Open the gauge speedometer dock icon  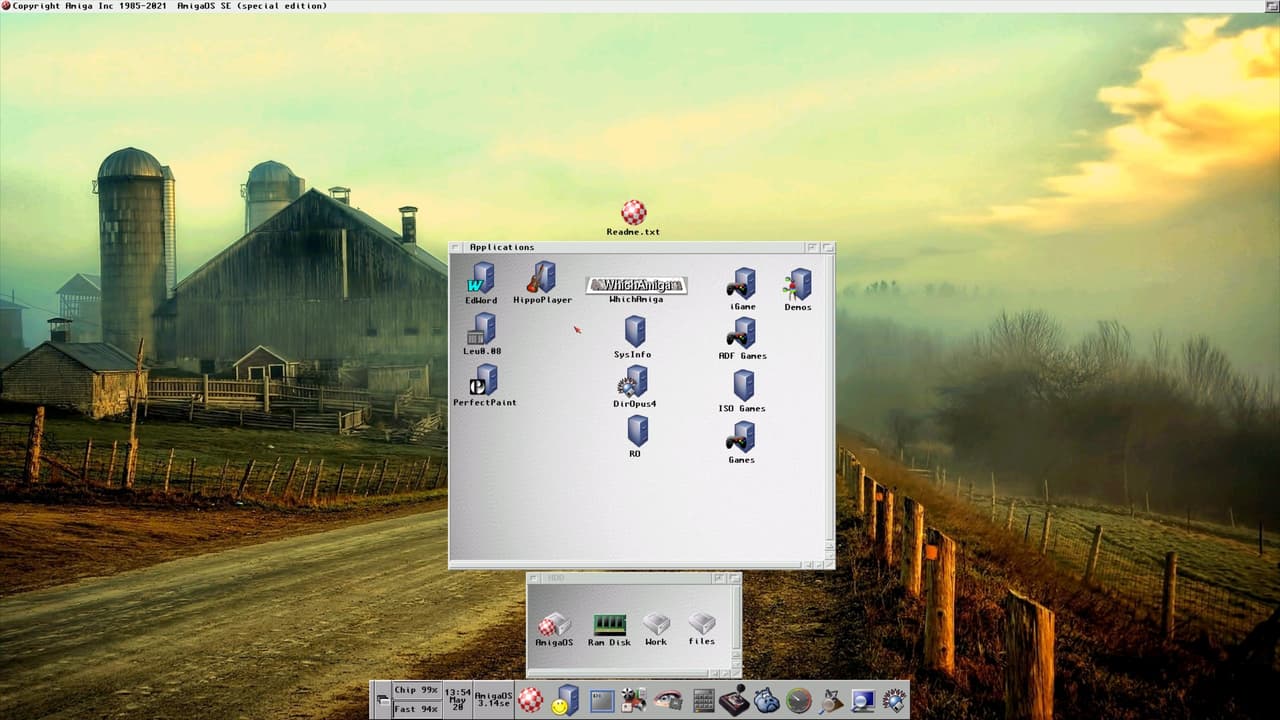[799, 700]
